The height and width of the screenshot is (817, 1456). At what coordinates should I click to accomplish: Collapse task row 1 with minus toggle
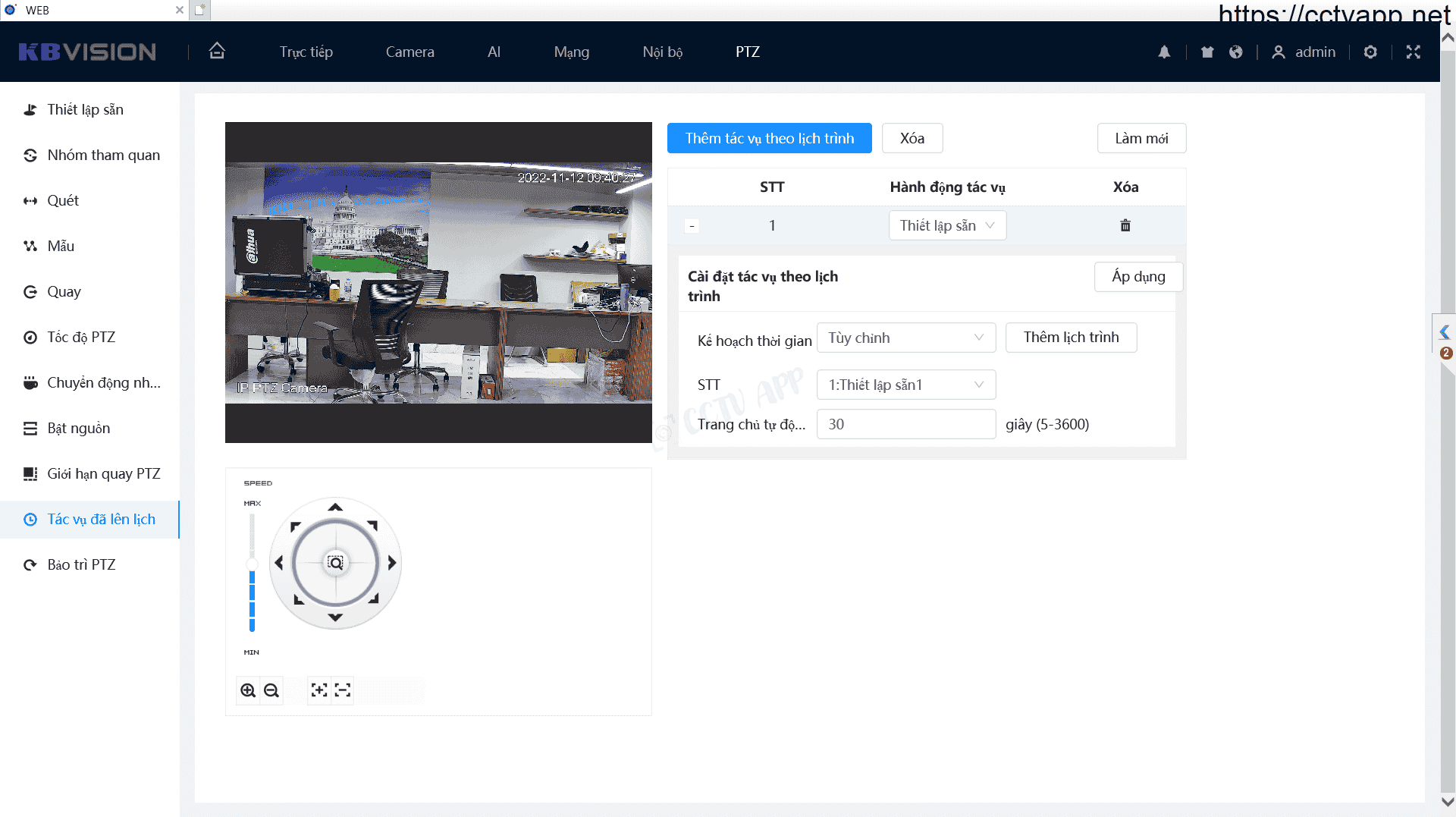[692, 226]
